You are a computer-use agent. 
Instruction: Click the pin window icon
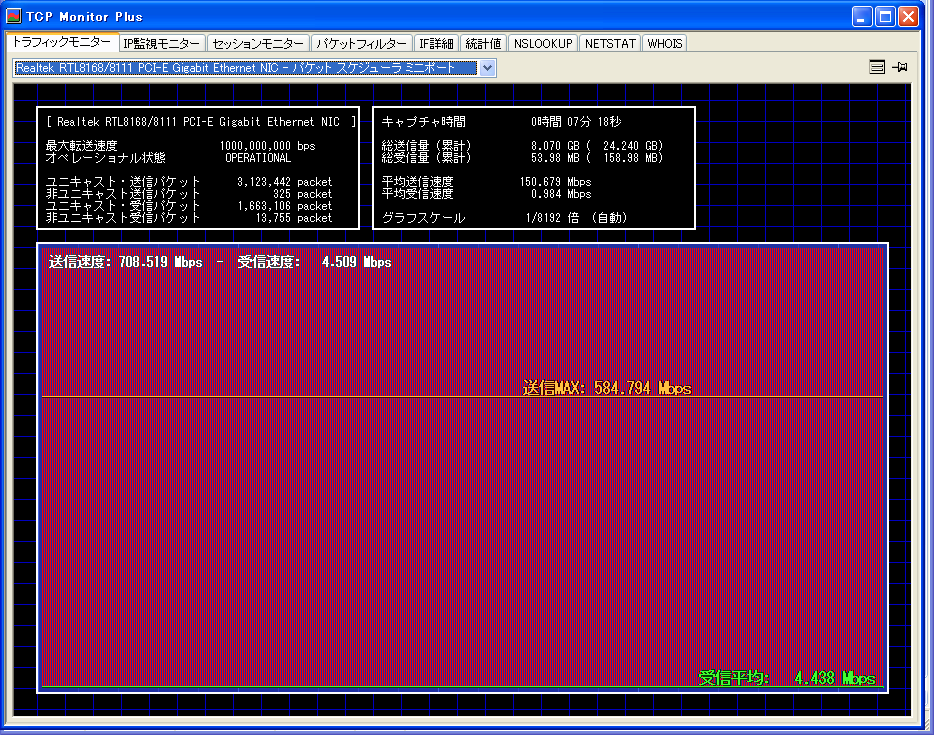pos(900,67)
